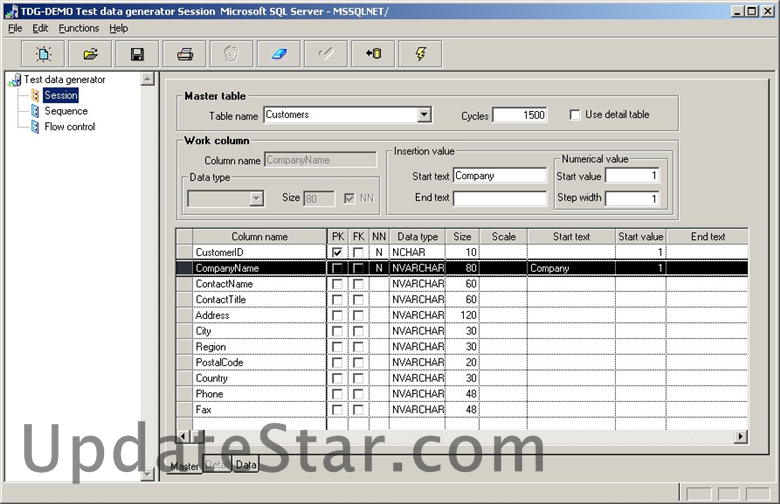This screenshot has width=780, height=504.
Task: Select the Session tree item
Action: pos(61,95)
